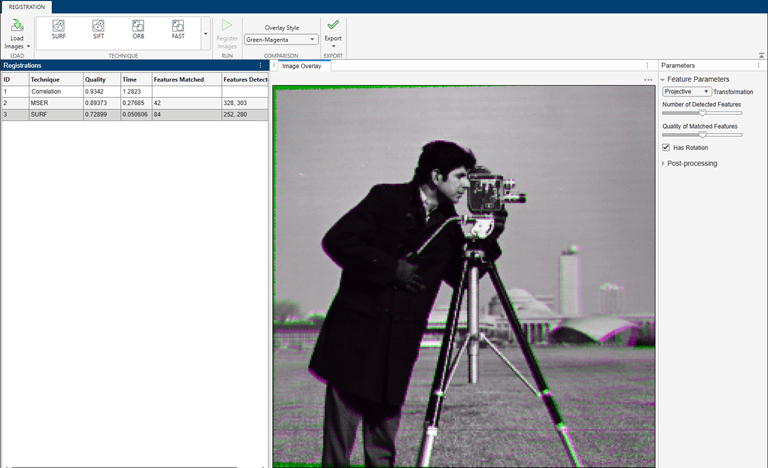Select the FAST technique icon
The height and width of the screenshot is (468, 768).
point(178,29)
